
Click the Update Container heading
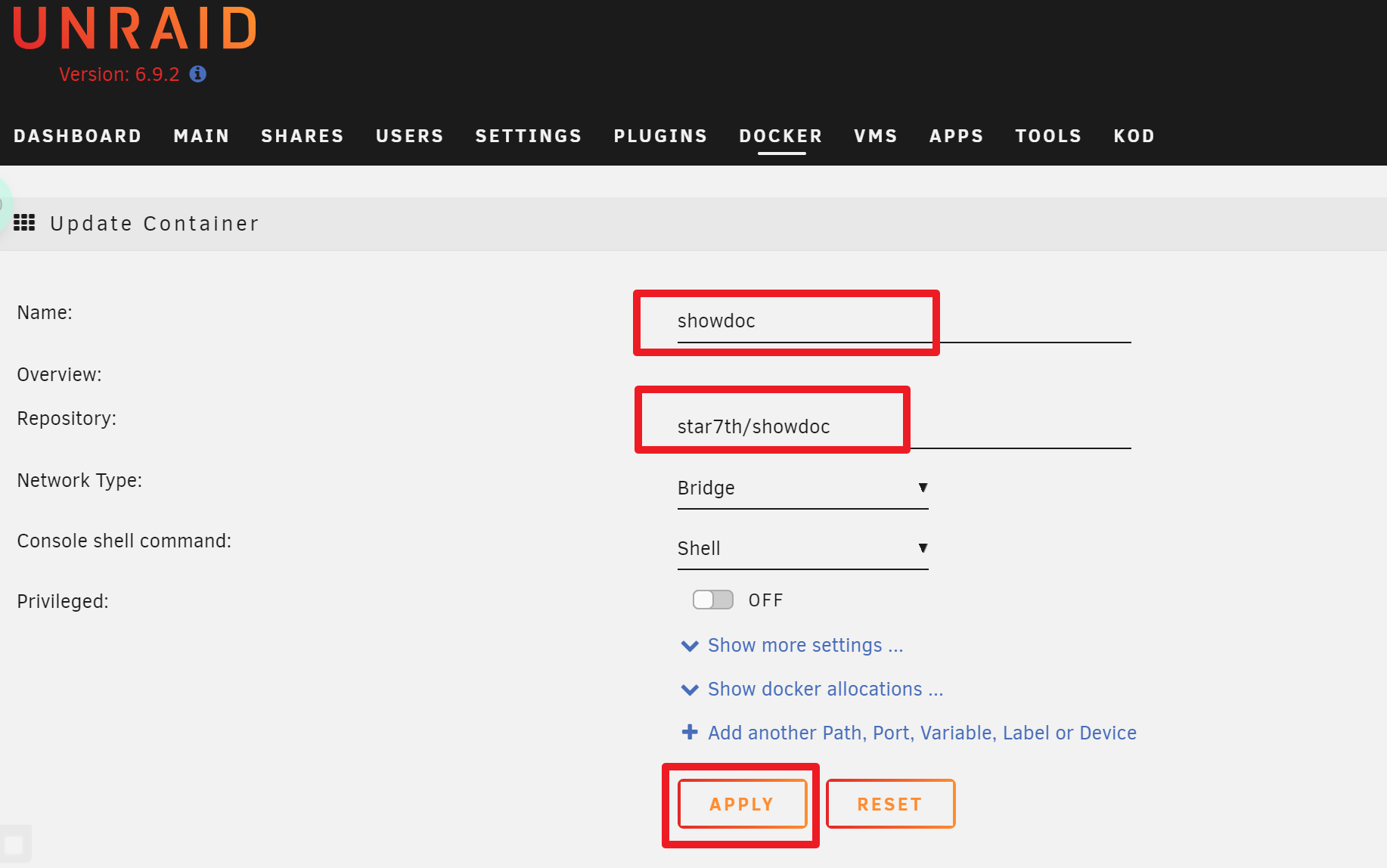pos(154,224)
